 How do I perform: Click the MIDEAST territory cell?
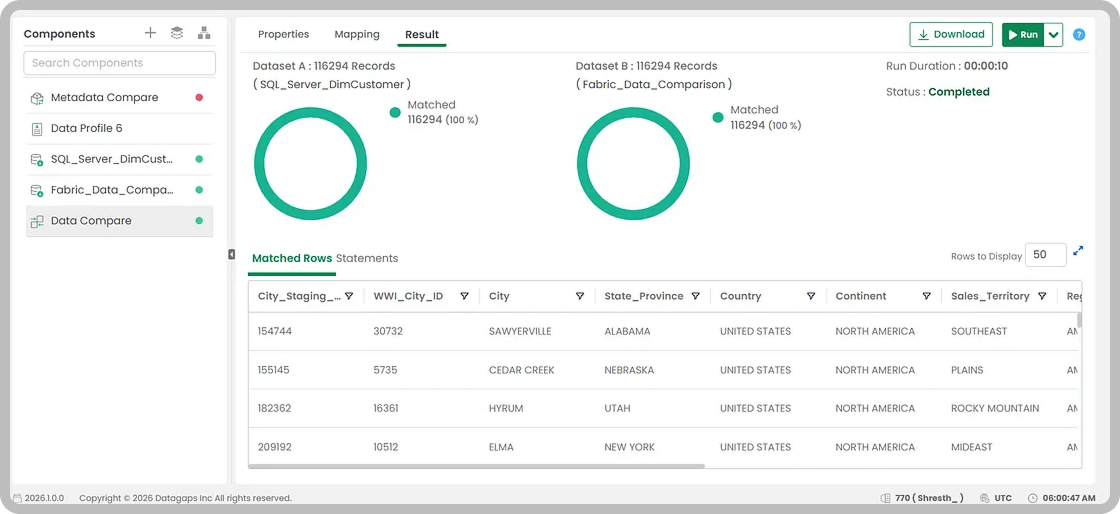point(971,447)
